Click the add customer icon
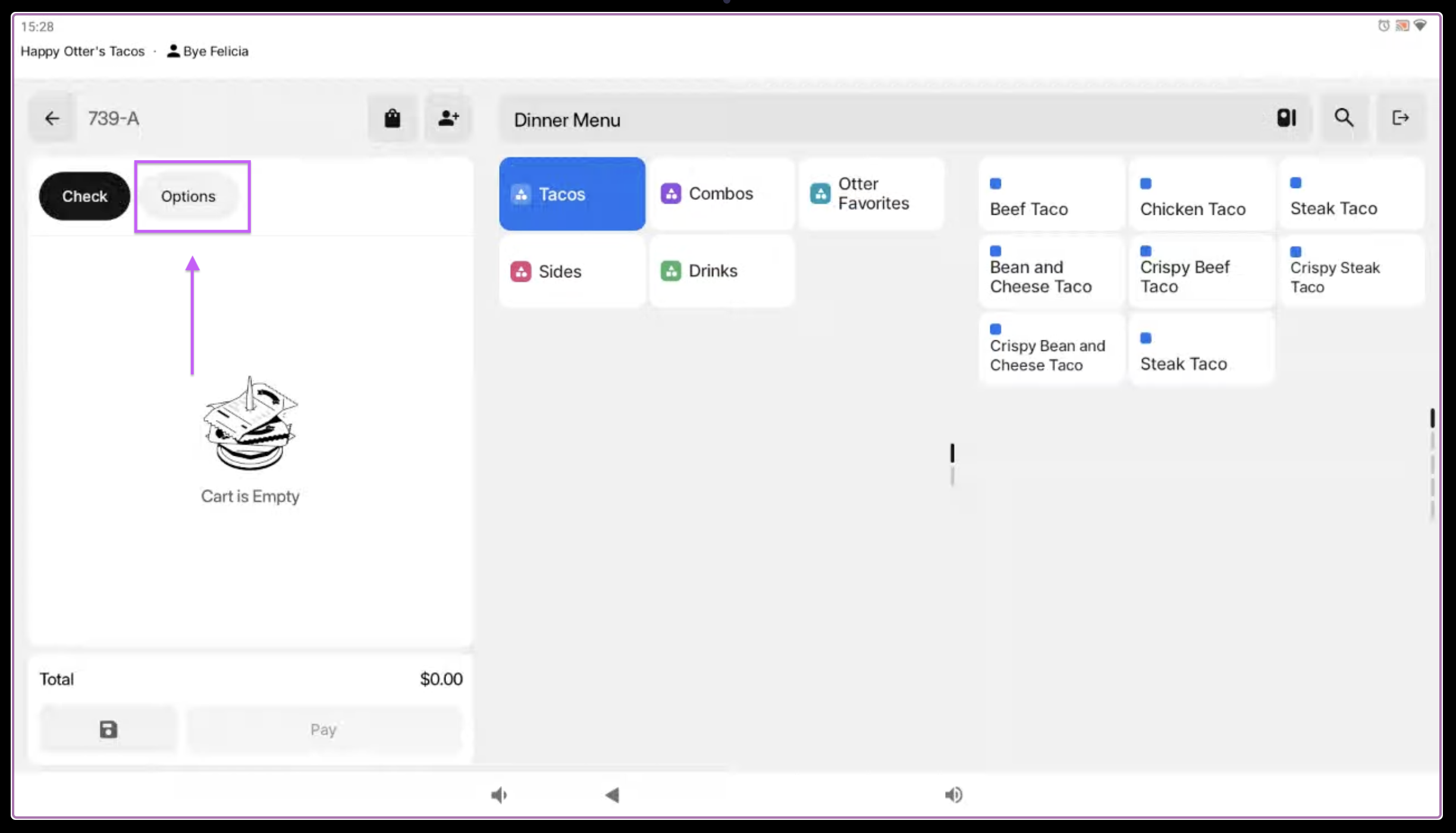The image size is (1456, 833). (448, 118)
